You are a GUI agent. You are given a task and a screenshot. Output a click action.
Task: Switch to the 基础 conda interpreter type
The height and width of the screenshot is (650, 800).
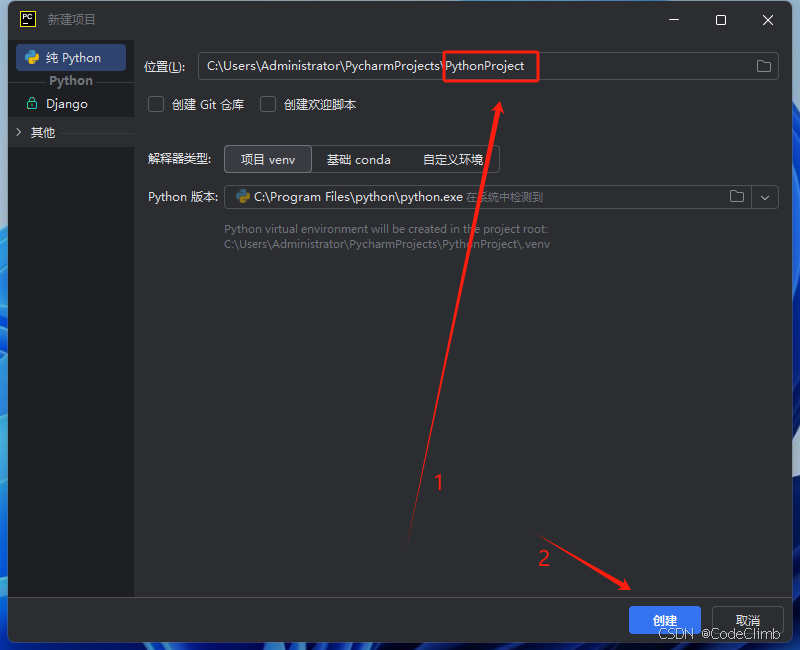[x=359, y=159]
